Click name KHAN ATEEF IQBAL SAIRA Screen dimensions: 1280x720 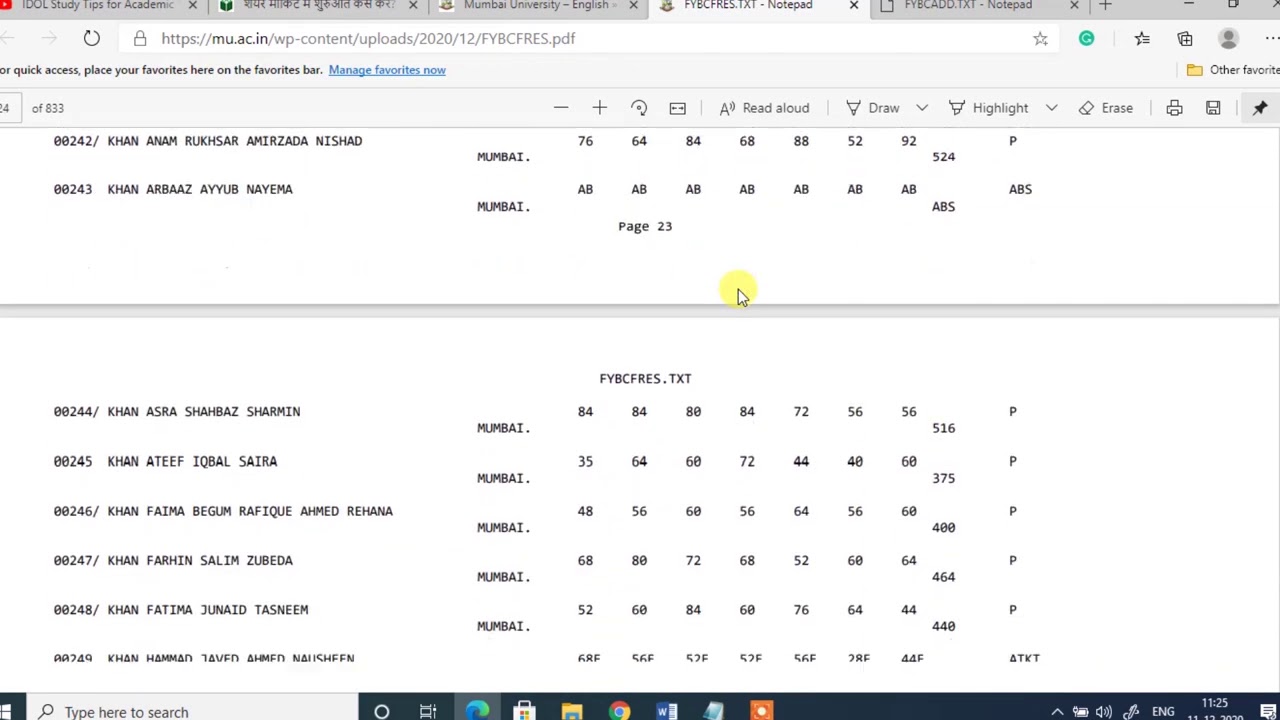192,462
